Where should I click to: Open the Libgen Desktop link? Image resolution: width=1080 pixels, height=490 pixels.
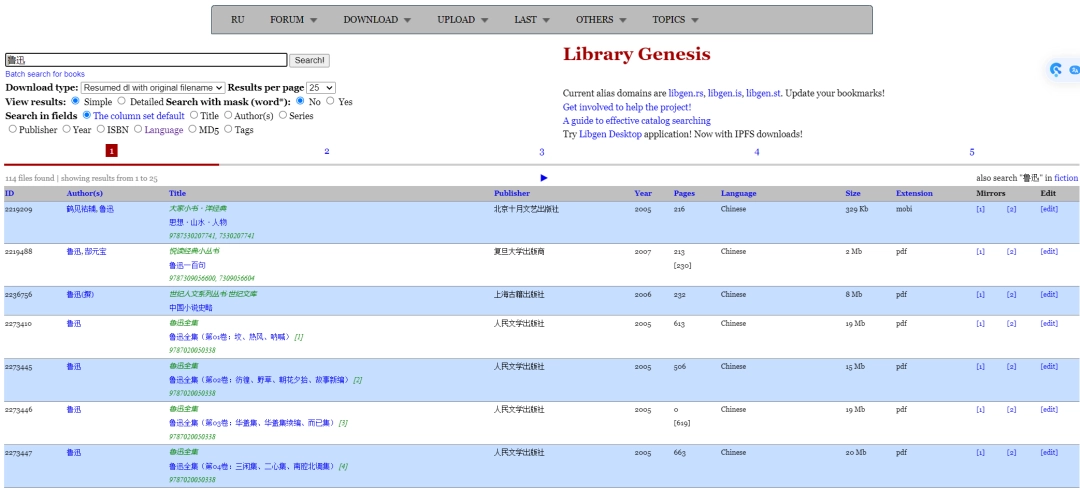pos(610,134)
